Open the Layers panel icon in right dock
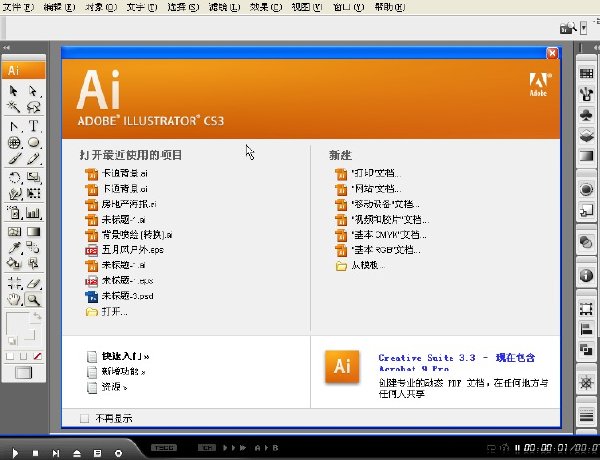This screenshot has height=460, width=600. tap(586, 135)
